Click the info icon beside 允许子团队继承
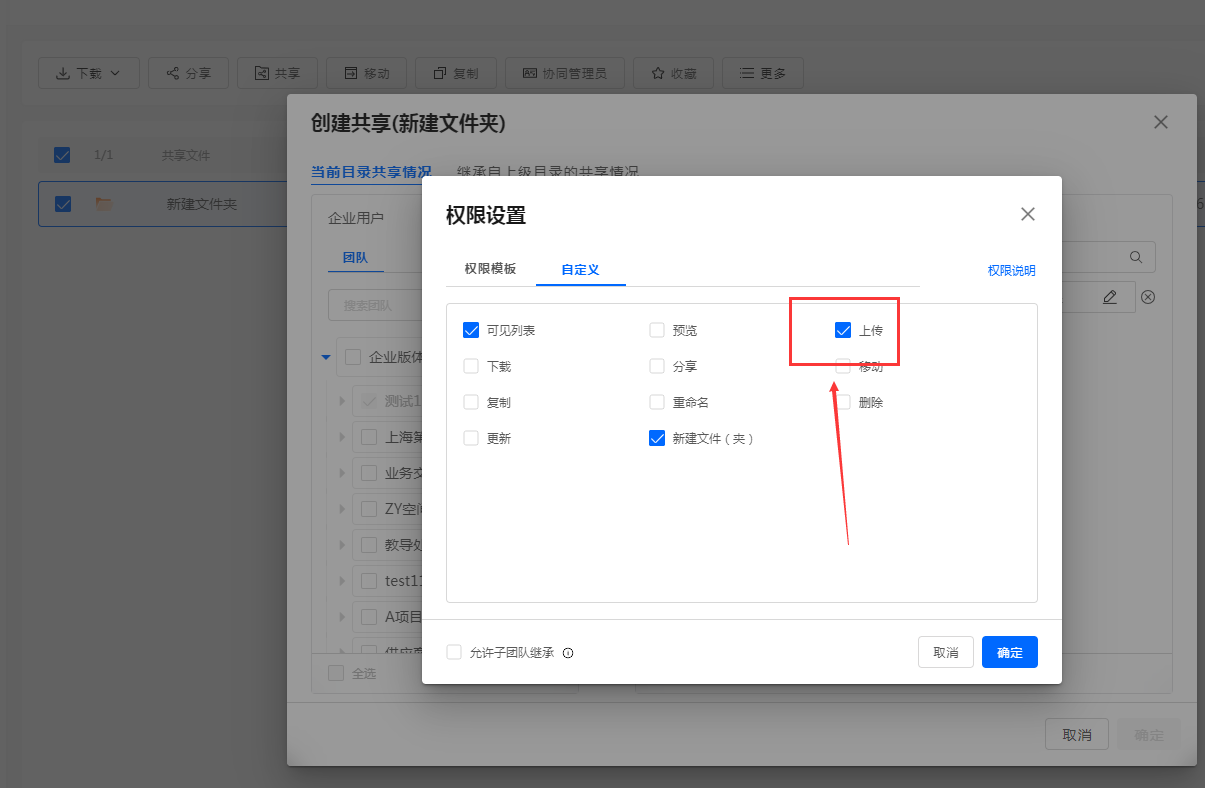 coord(568,653)
